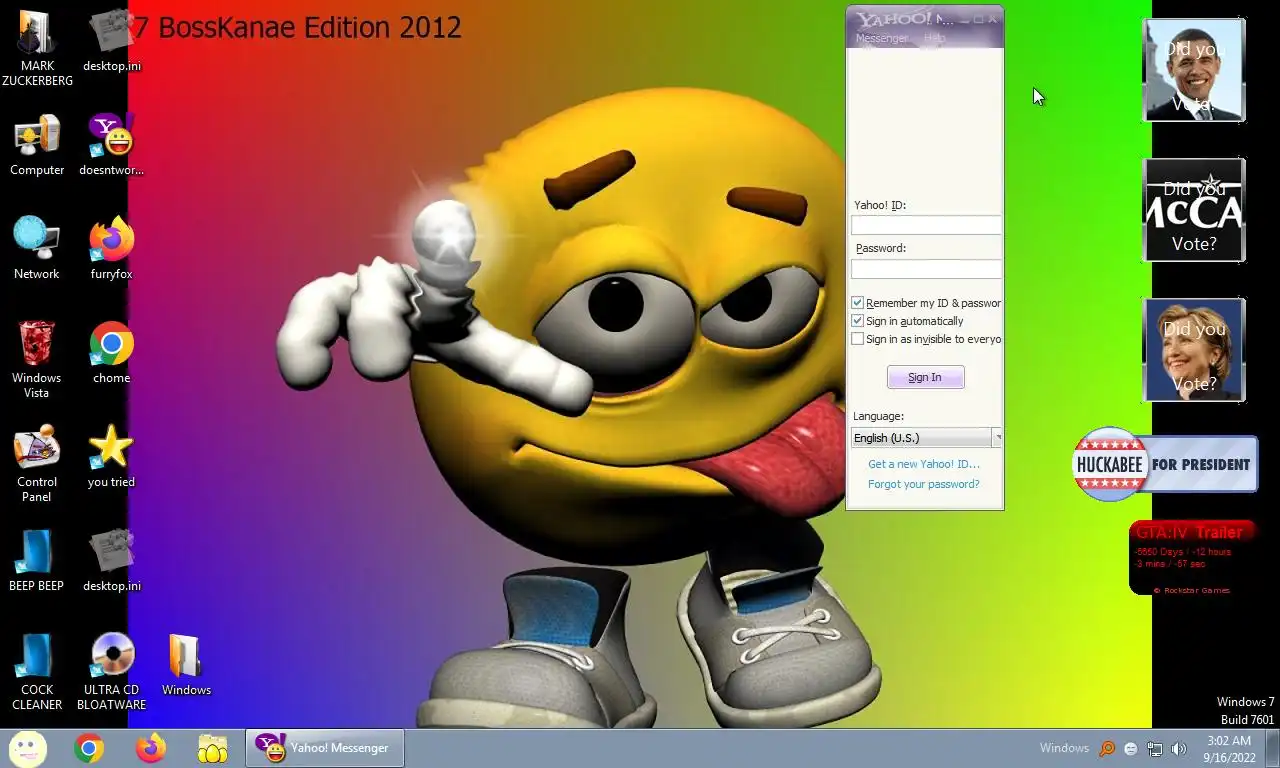
Task: Click the Obama Did you Vote gadget
Action: point(1194,70)
